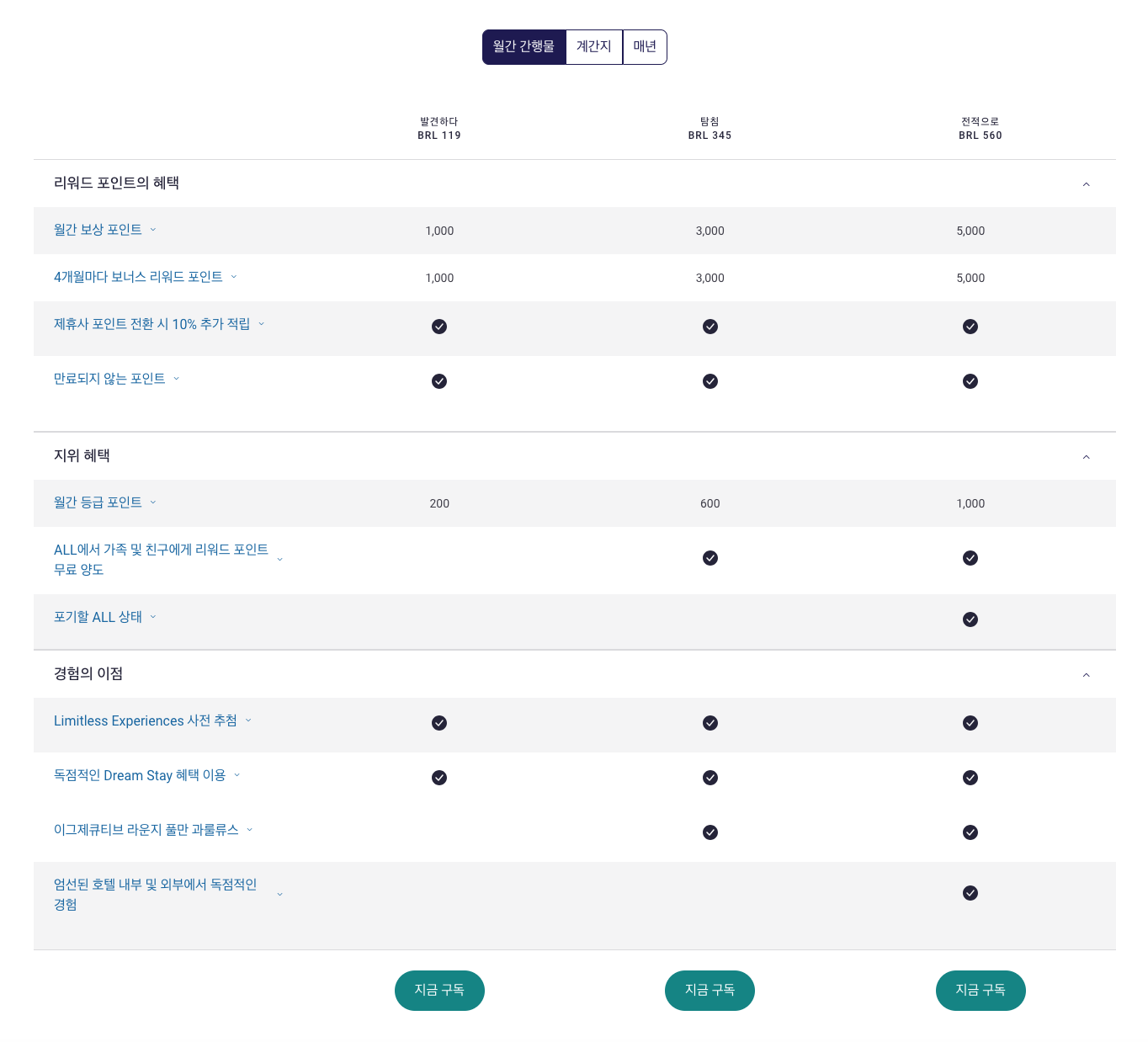Click the 탐험 BRL 345 plan header

click(710, 129)
